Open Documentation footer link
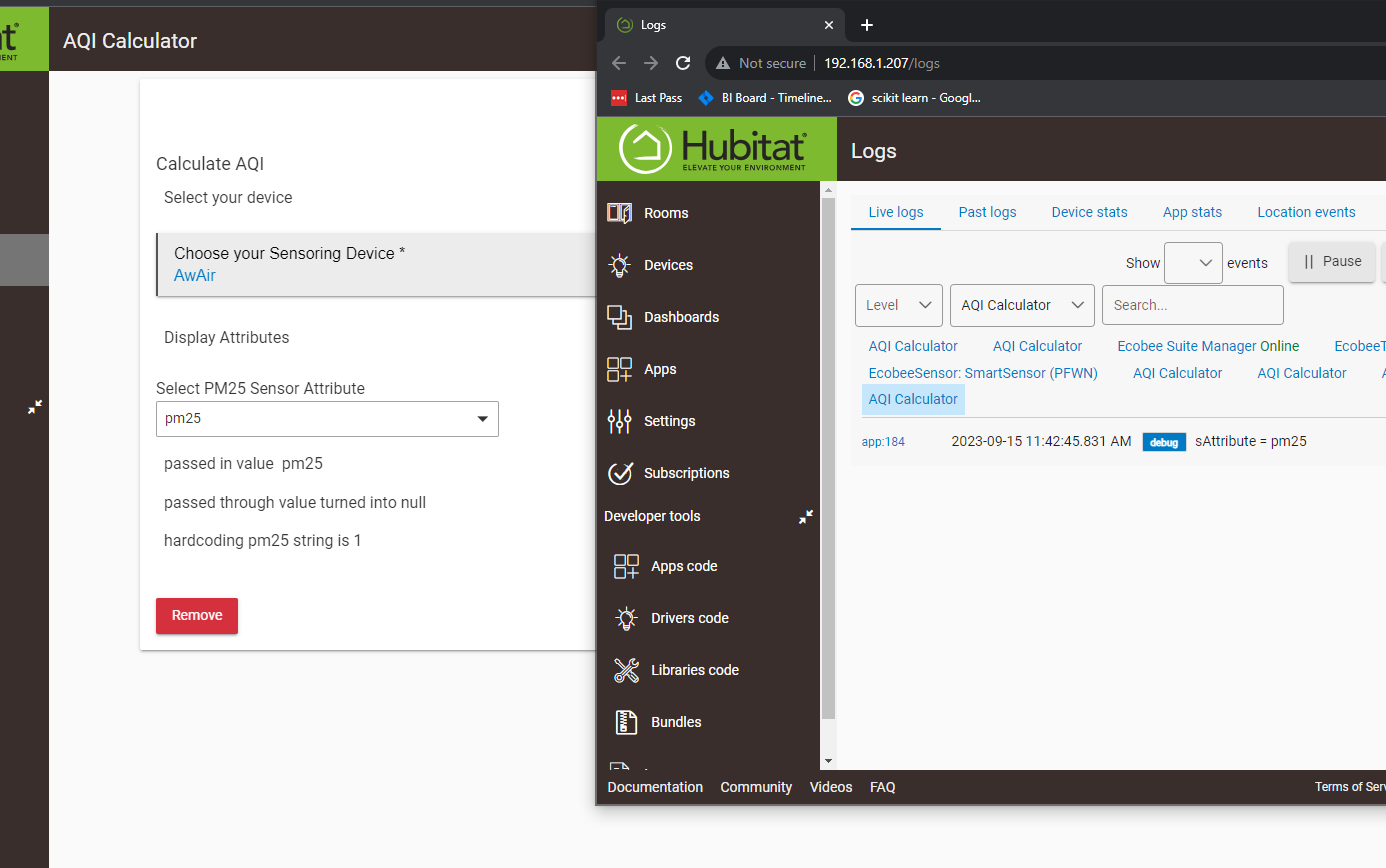The height and width of the screenshot is (868, 1386). [655, 787]
